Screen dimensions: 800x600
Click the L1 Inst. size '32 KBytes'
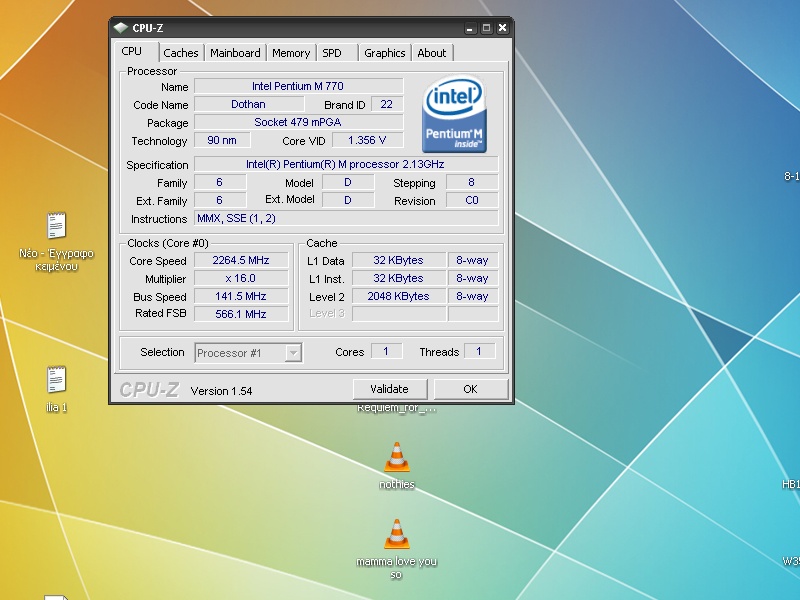pyautogui.click(x=398, y=279)
